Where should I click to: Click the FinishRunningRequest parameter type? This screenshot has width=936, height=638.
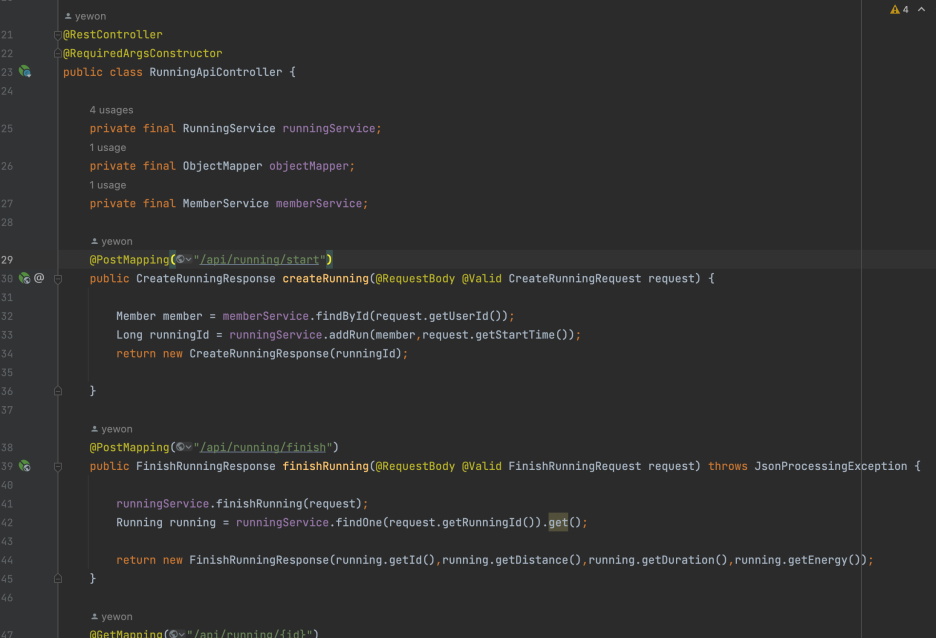point(575,466)
